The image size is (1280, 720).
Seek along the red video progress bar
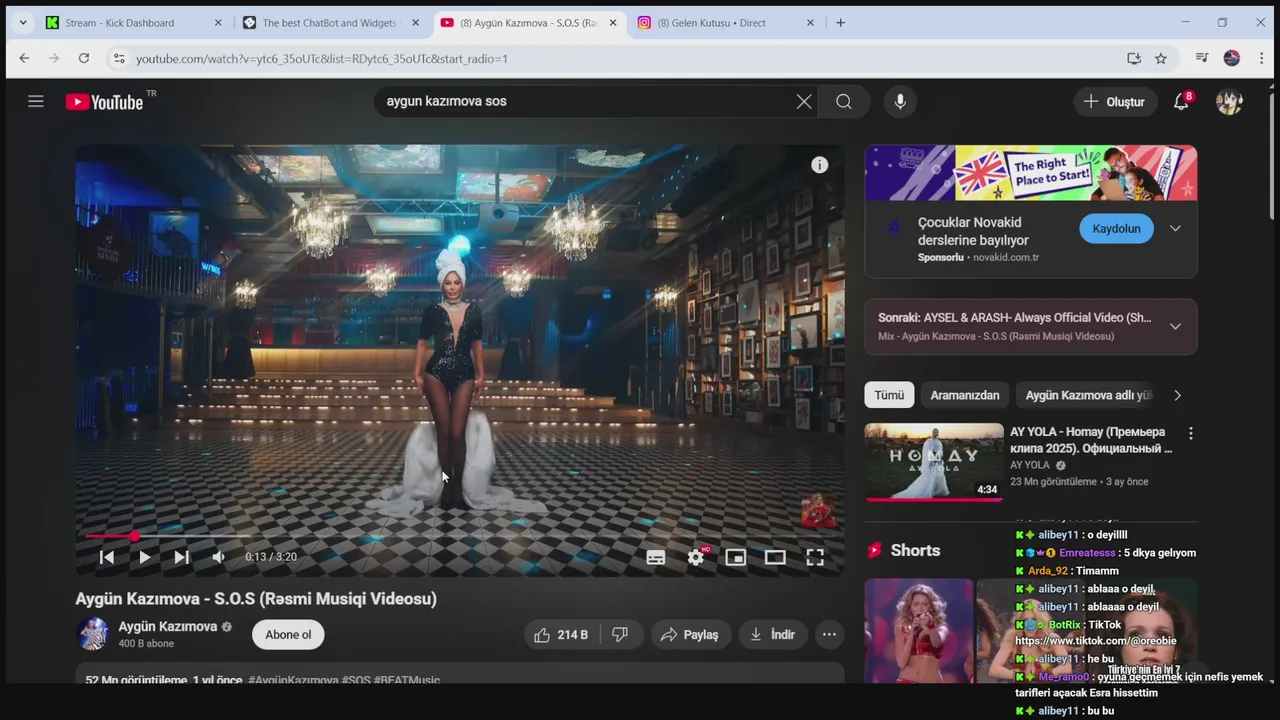(460, 536)
